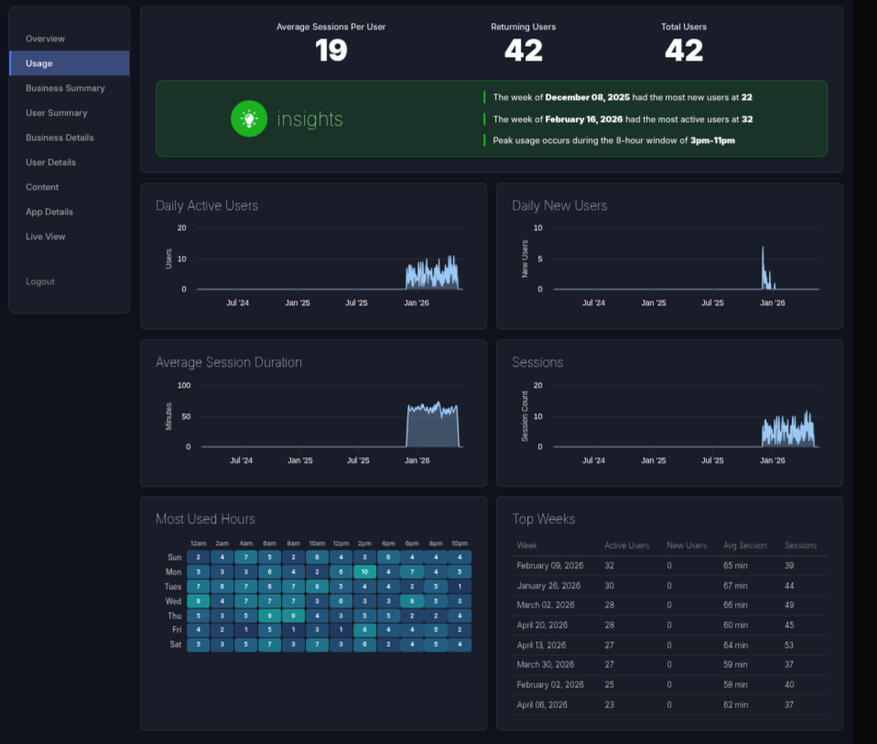The image size is (877, 744).
Task: Open the User Details page
Action: tap(50, 162)
